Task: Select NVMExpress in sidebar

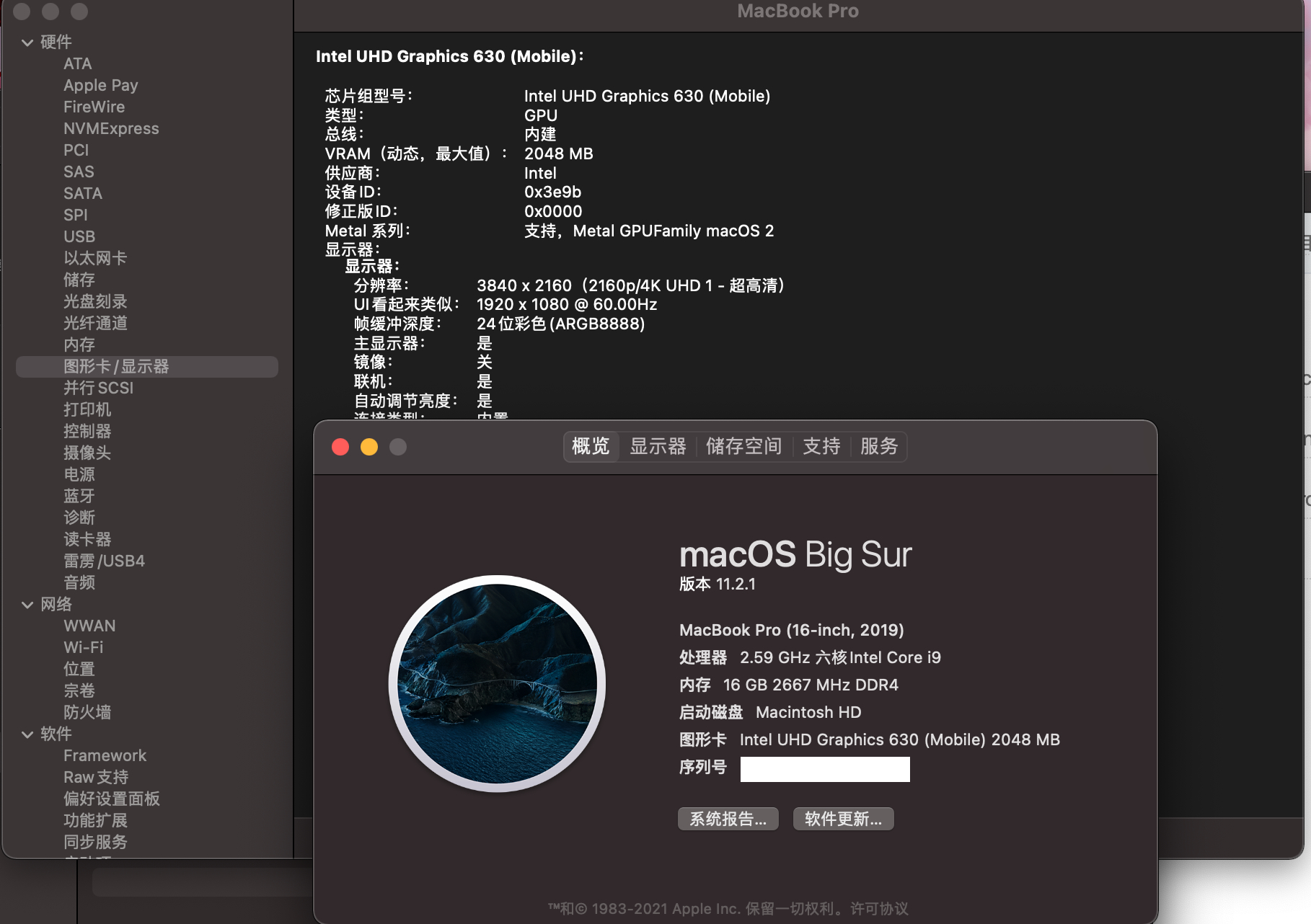Action: point(111,128)
